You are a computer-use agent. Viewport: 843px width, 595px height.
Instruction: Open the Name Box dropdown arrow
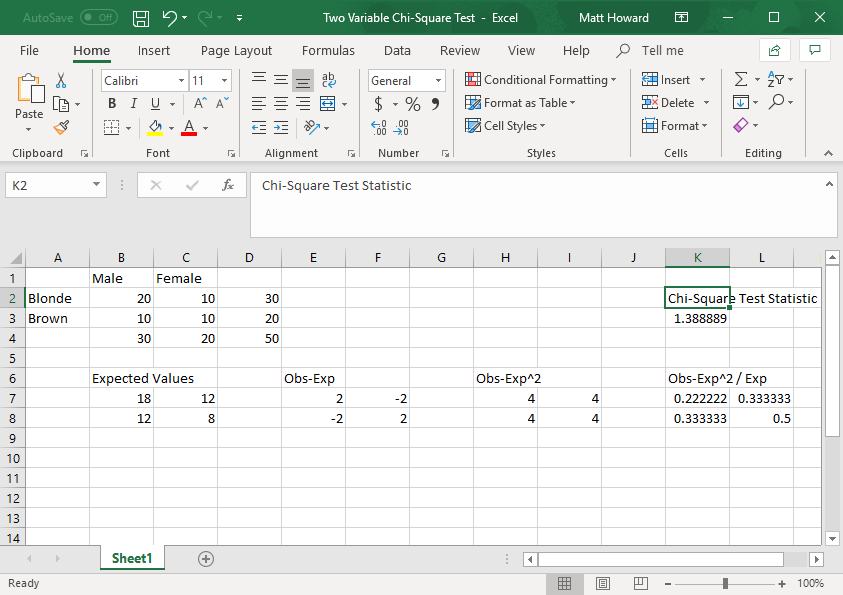point(96,185)
